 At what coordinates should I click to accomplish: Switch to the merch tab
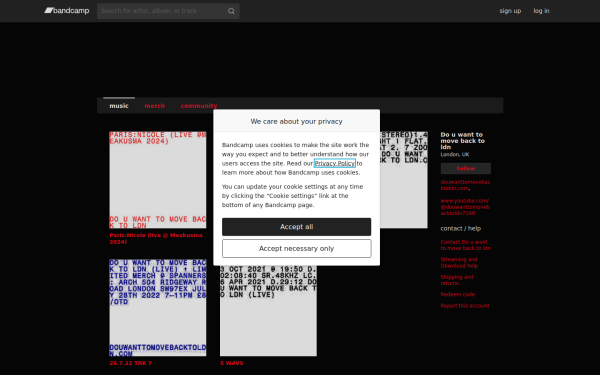155,106
